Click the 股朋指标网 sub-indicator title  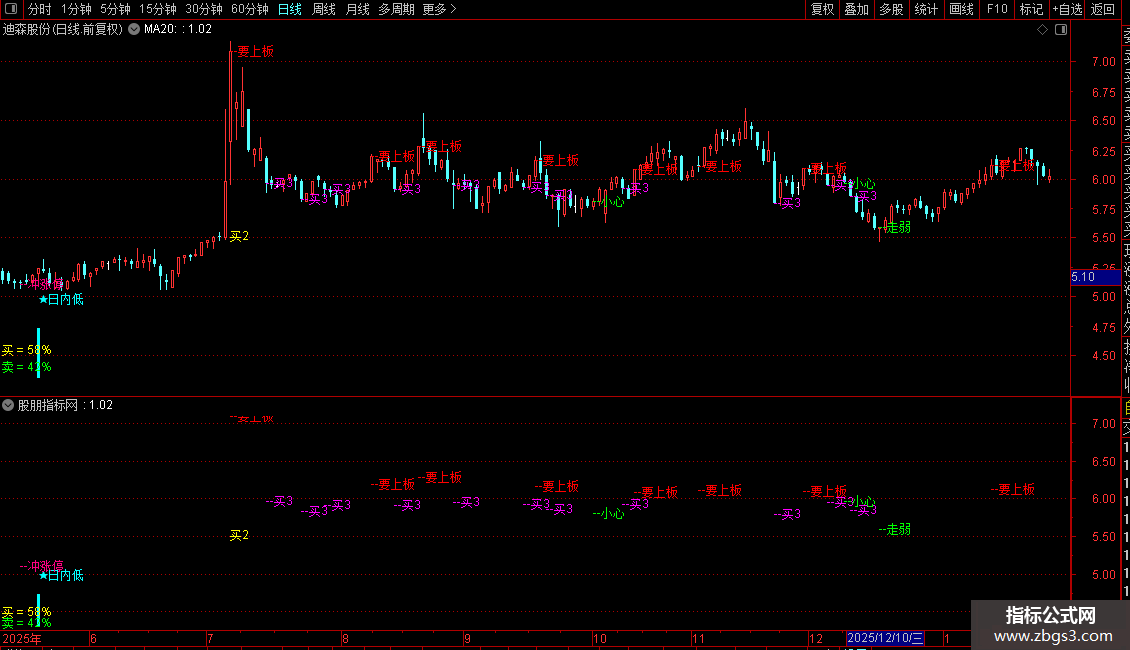click(48, 405)
